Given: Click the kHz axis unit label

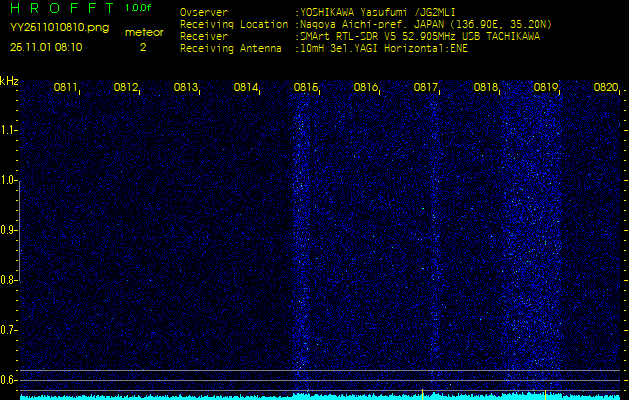Looking at the screenshot, I should click(x=9, y=81).
